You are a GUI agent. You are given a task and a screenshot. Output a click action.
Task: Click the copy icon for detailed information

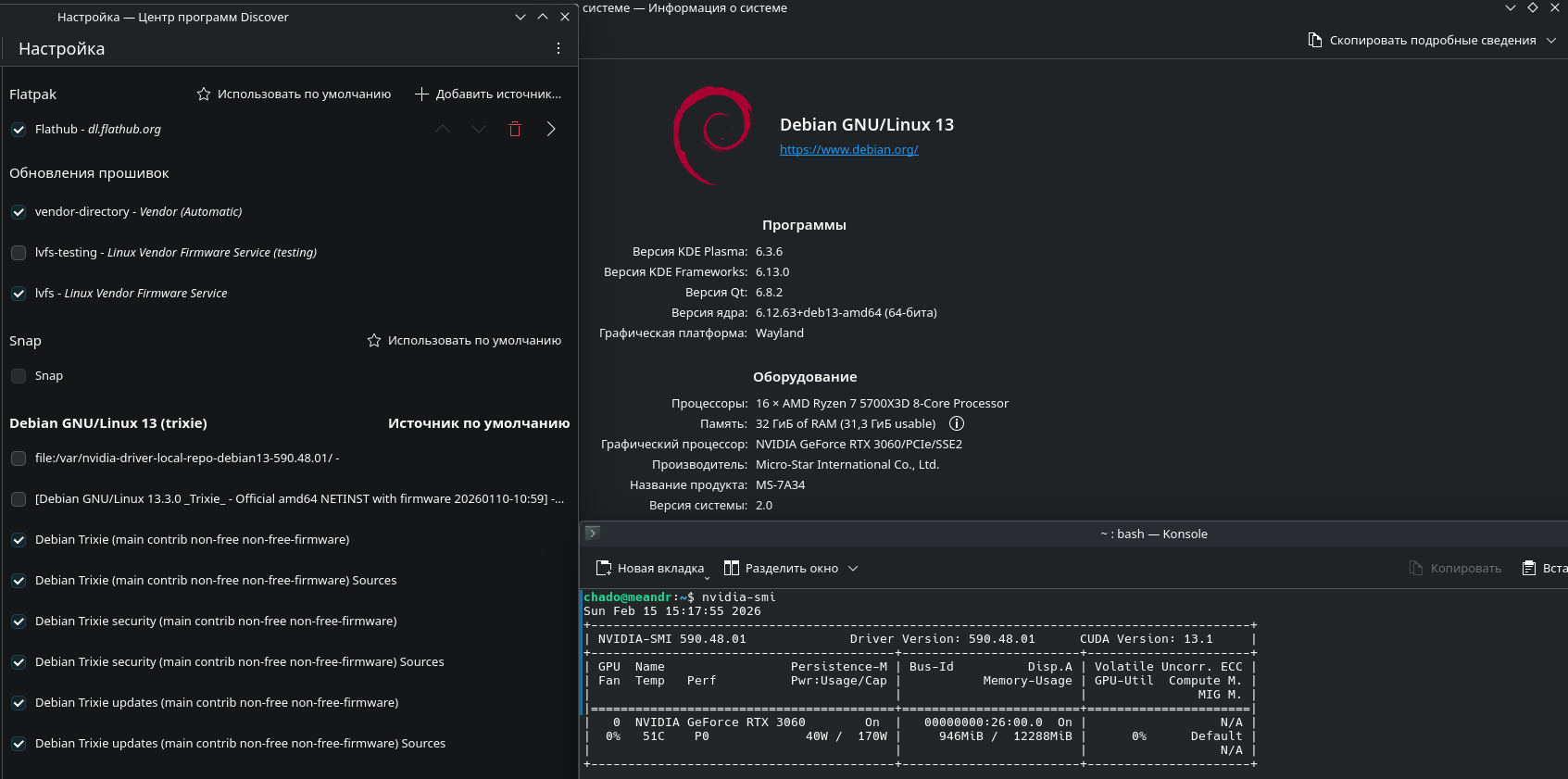coord(1315,40)
